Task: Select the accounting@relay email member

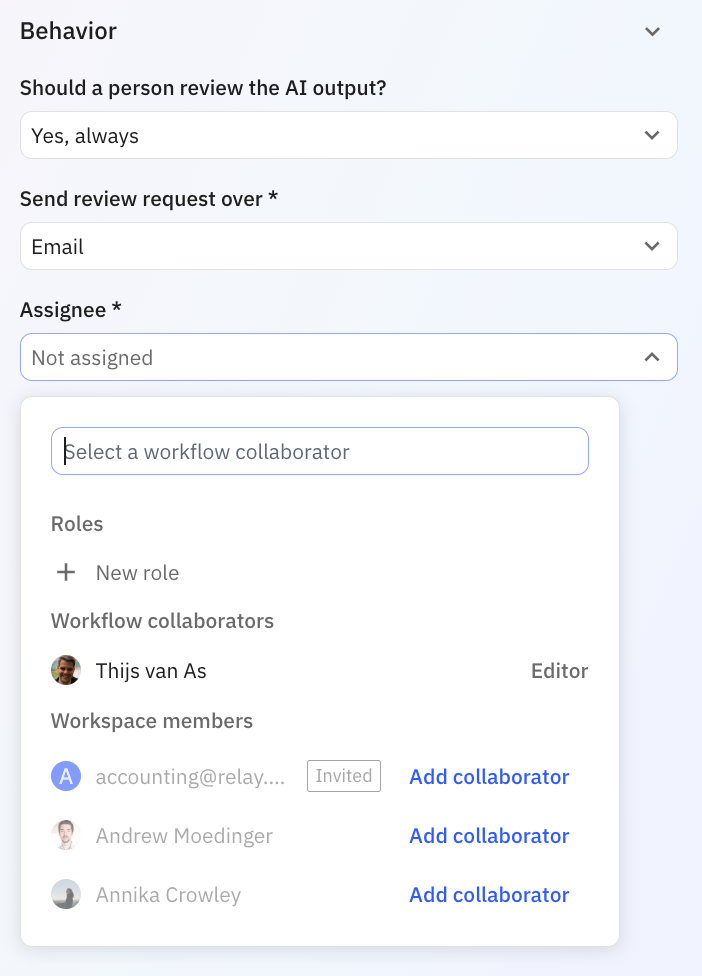Action: 190,777
